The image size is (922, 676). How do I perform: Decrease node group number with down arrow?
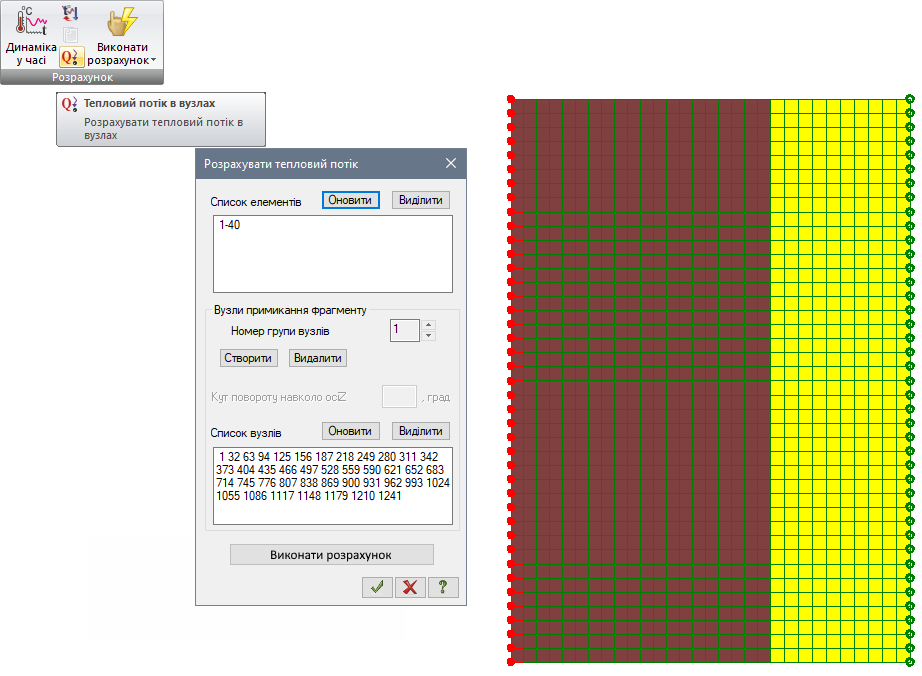429,336
